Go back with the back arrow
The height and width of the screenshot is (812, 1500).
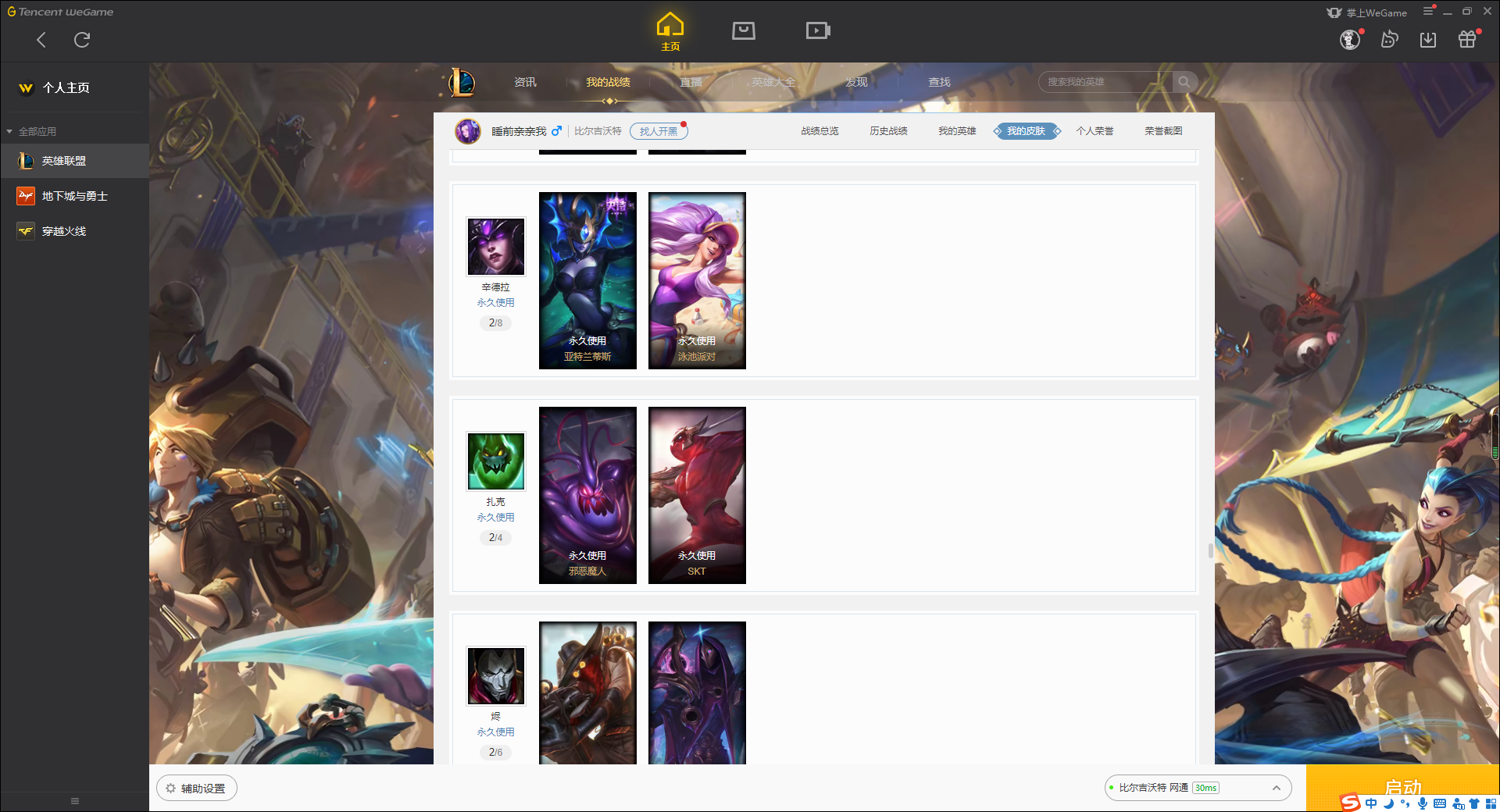click(41, 40)
